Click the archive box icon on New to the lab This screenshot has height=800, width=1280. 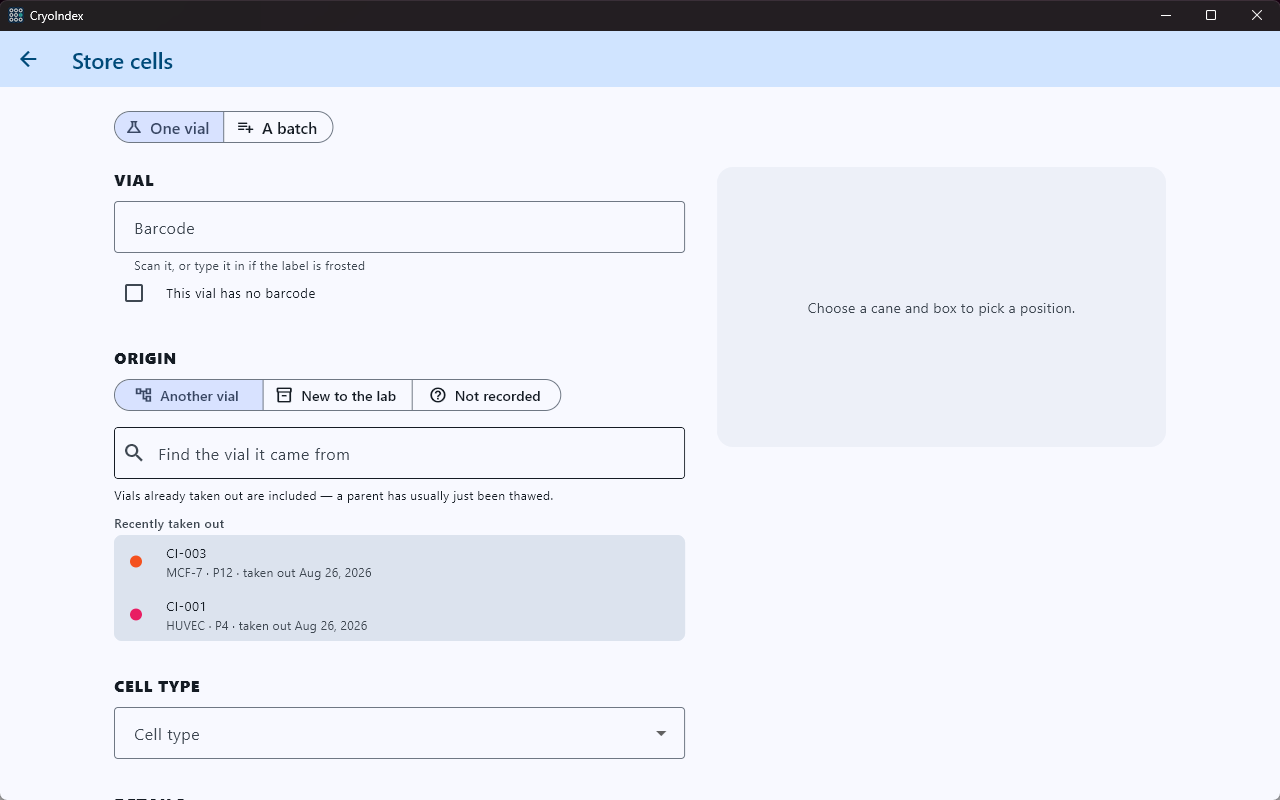tap(284, 395)
